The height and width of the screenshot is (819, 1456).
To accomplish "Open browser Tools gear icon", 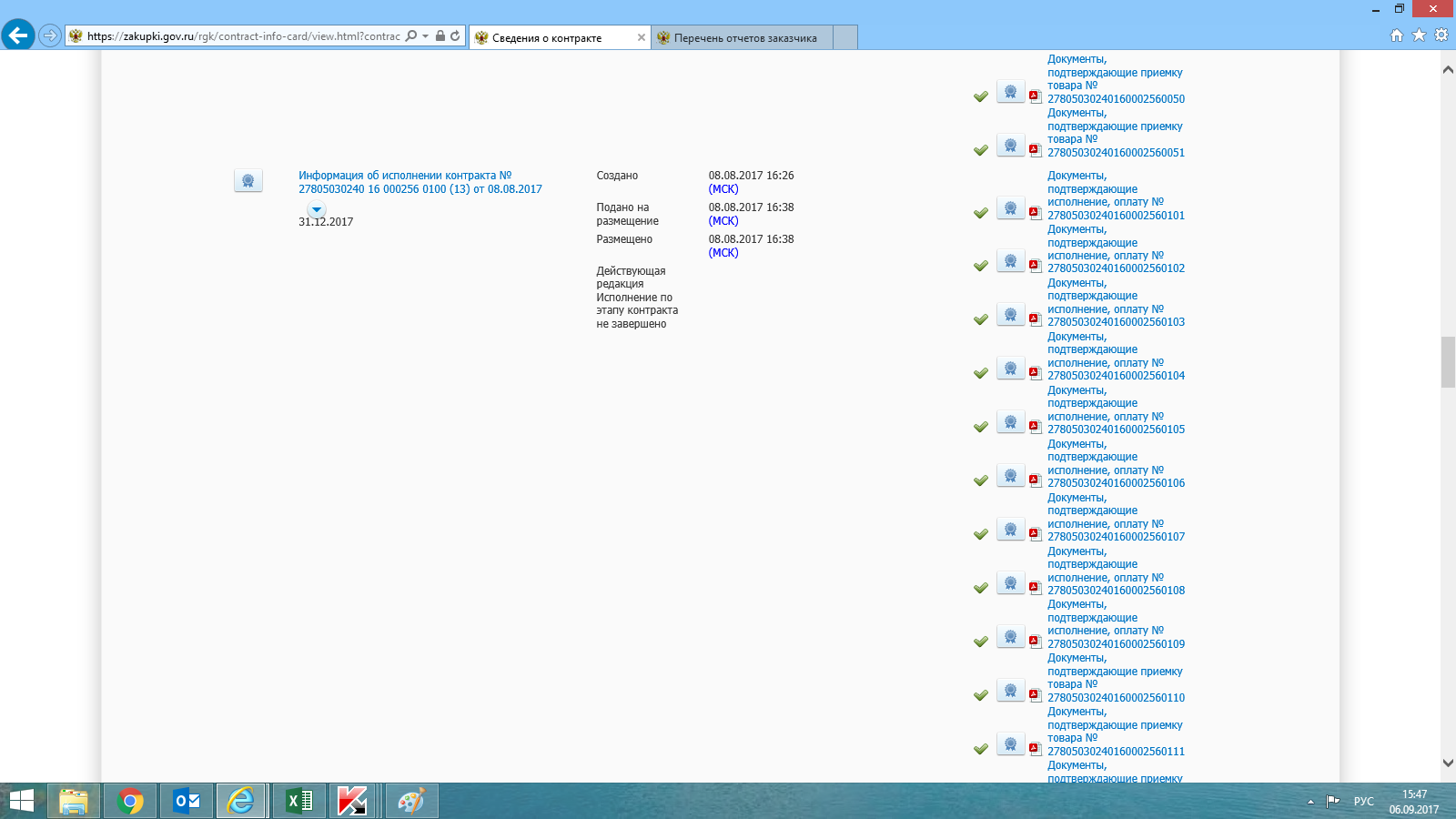I will (x=1441, y=35).
